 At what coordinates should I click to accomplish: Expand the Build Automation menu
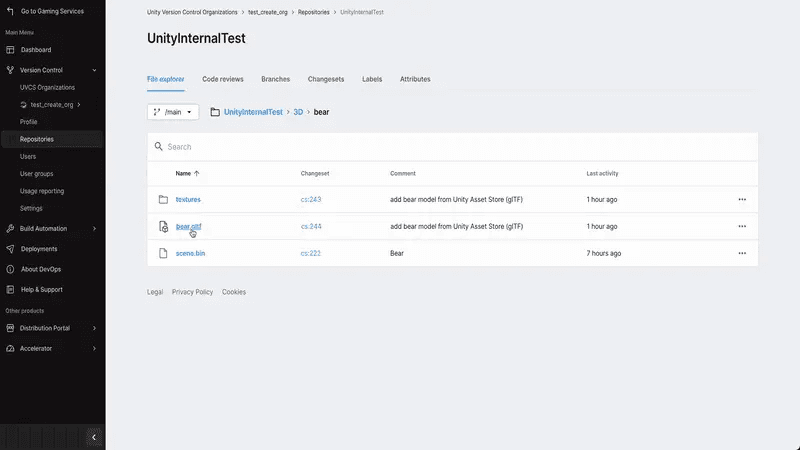(94, 229)
